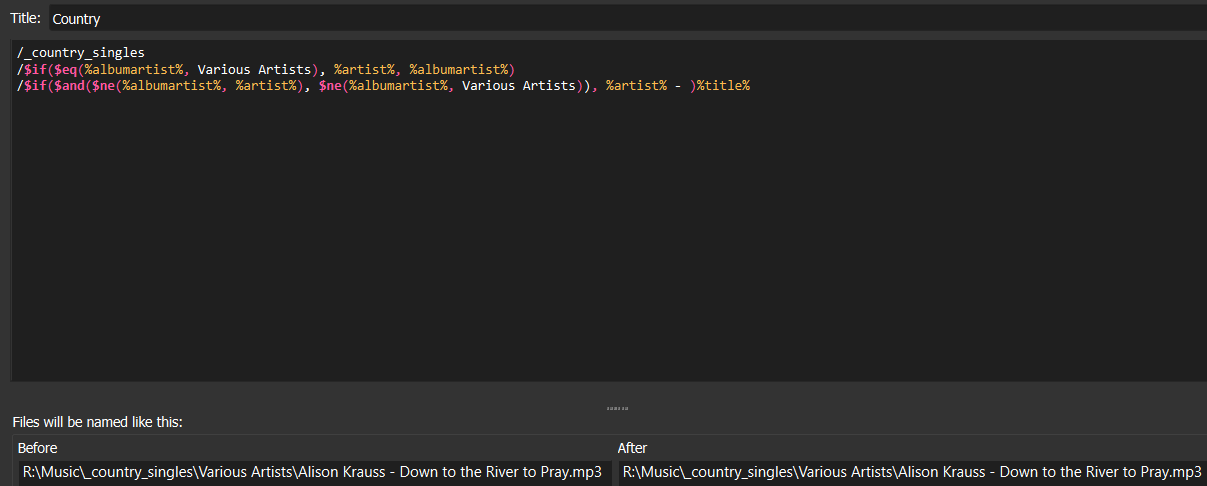Grab the dotted splitter handle below editor
Screen dimensions: 1207x486
coord(617,408)
